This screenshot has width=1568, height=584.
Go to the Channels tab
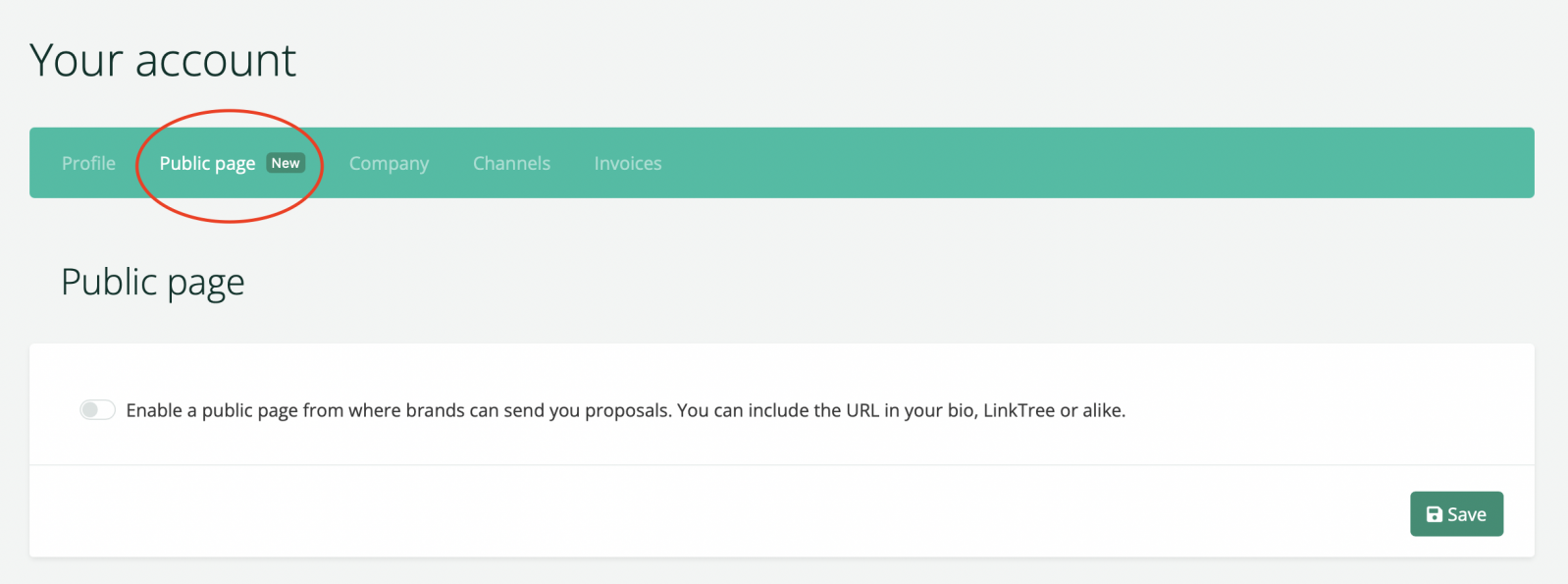pos(511,163)
